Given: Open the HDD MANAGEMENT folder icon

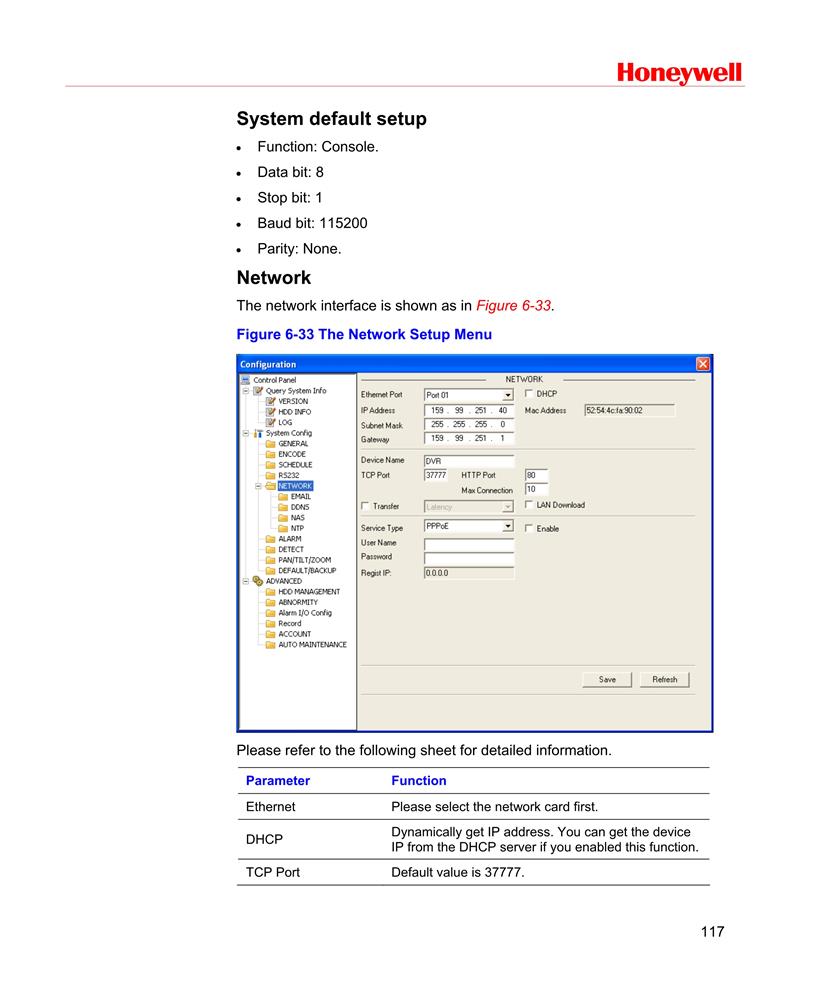Looking at the screenshot, I should pos(270,592).
